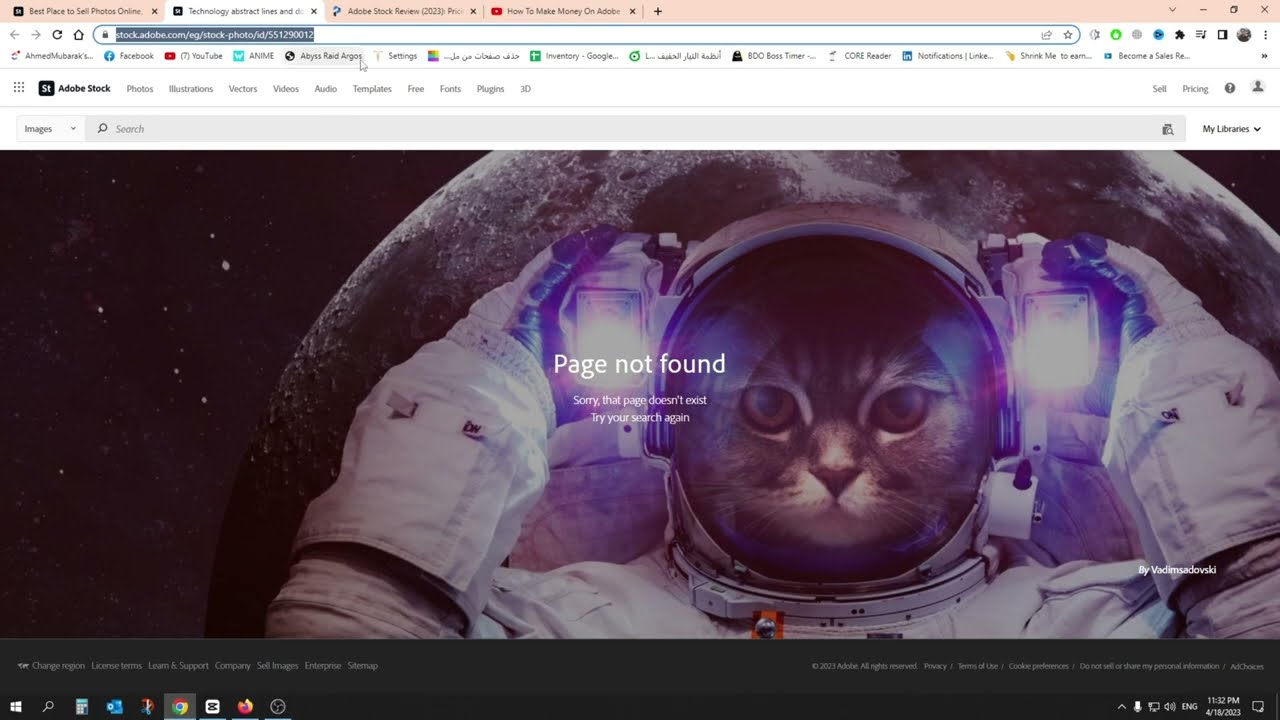Open the Free menu item
The width and height of the screenshot is (1280, 720).
coord(416,89)
